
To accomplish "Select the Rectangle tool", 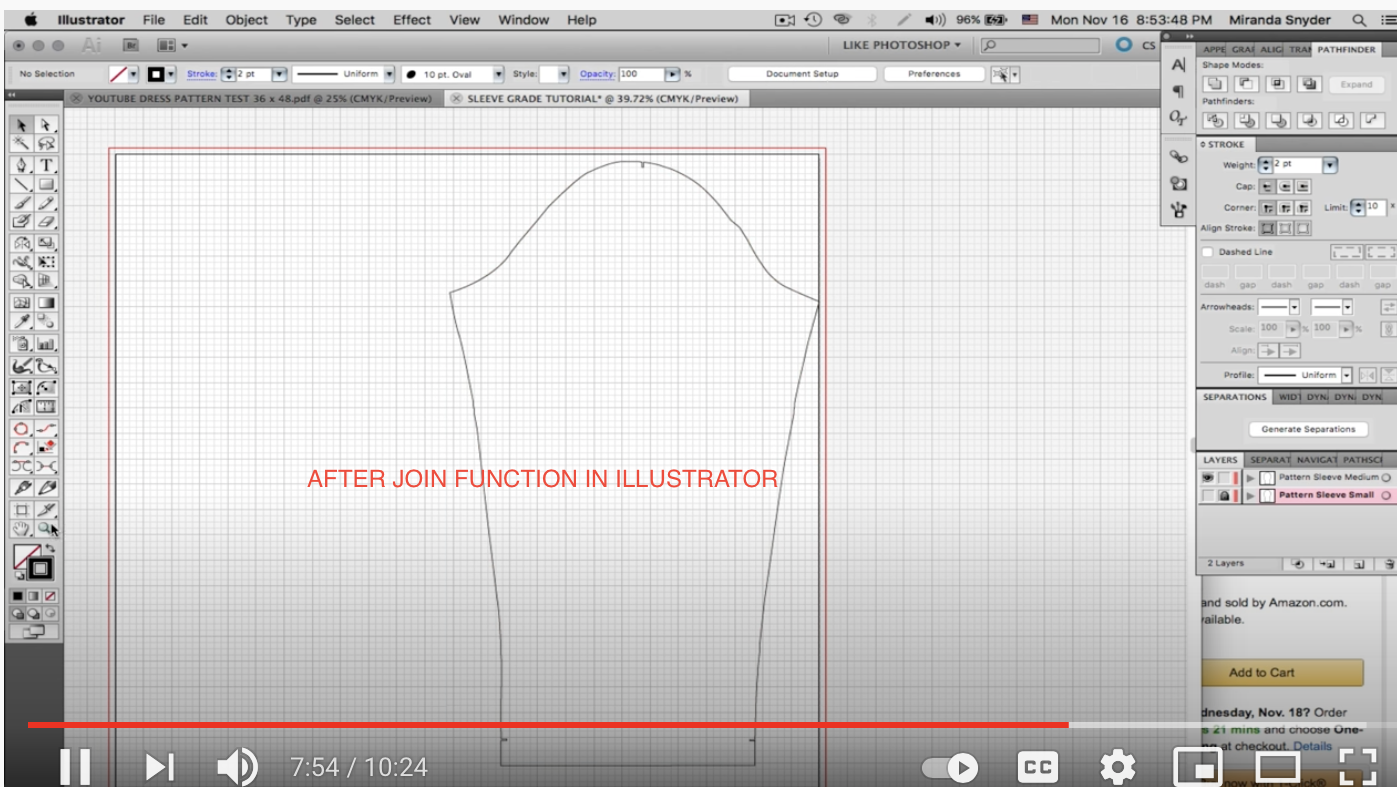I will pyautogui.click(x=47, y=184).
